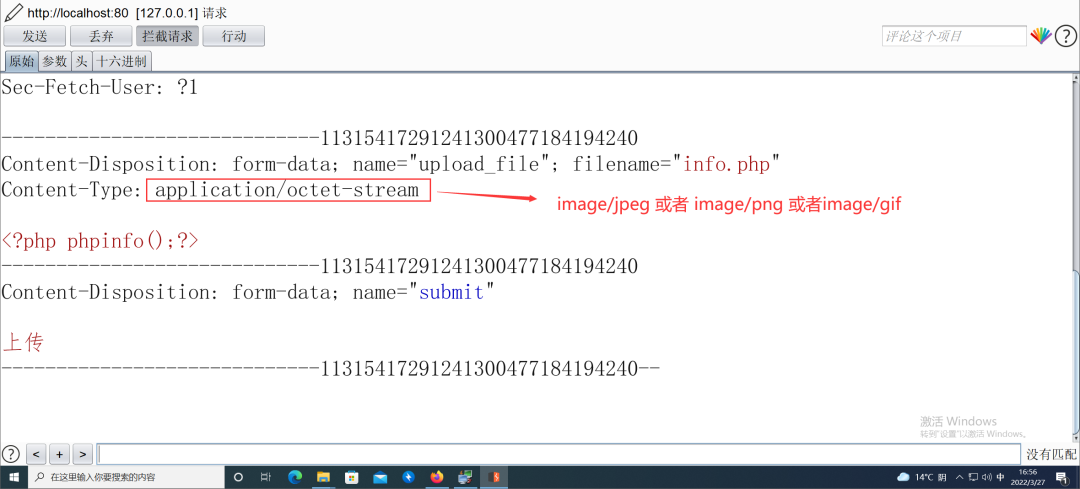This screenshot has width=1080, height=489.
Task: Open the multicolor highlight picker
Action: (x=1041, y=36)
